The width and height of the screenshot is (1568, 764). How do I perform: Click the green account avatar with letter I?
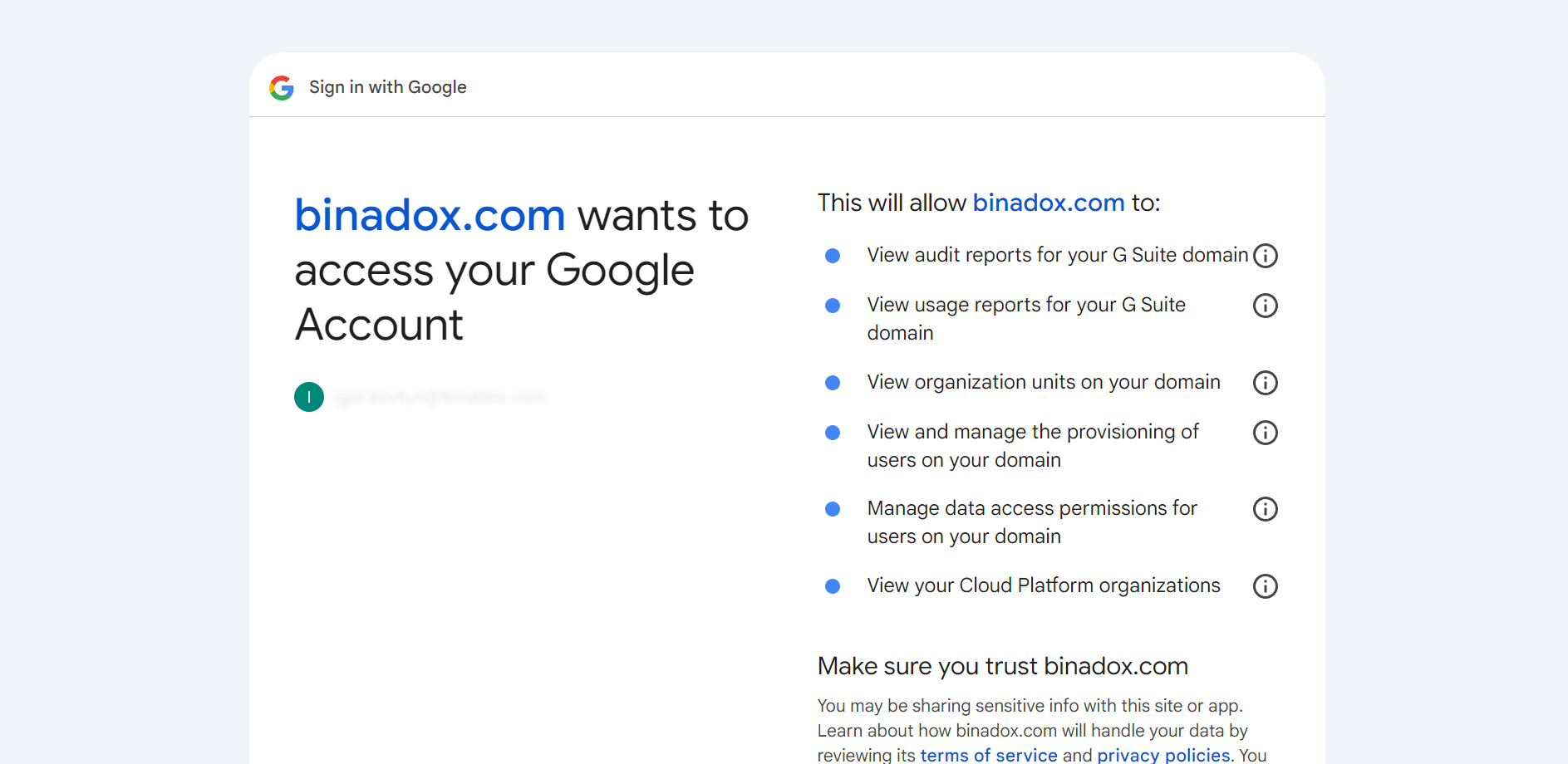(309, 397)
